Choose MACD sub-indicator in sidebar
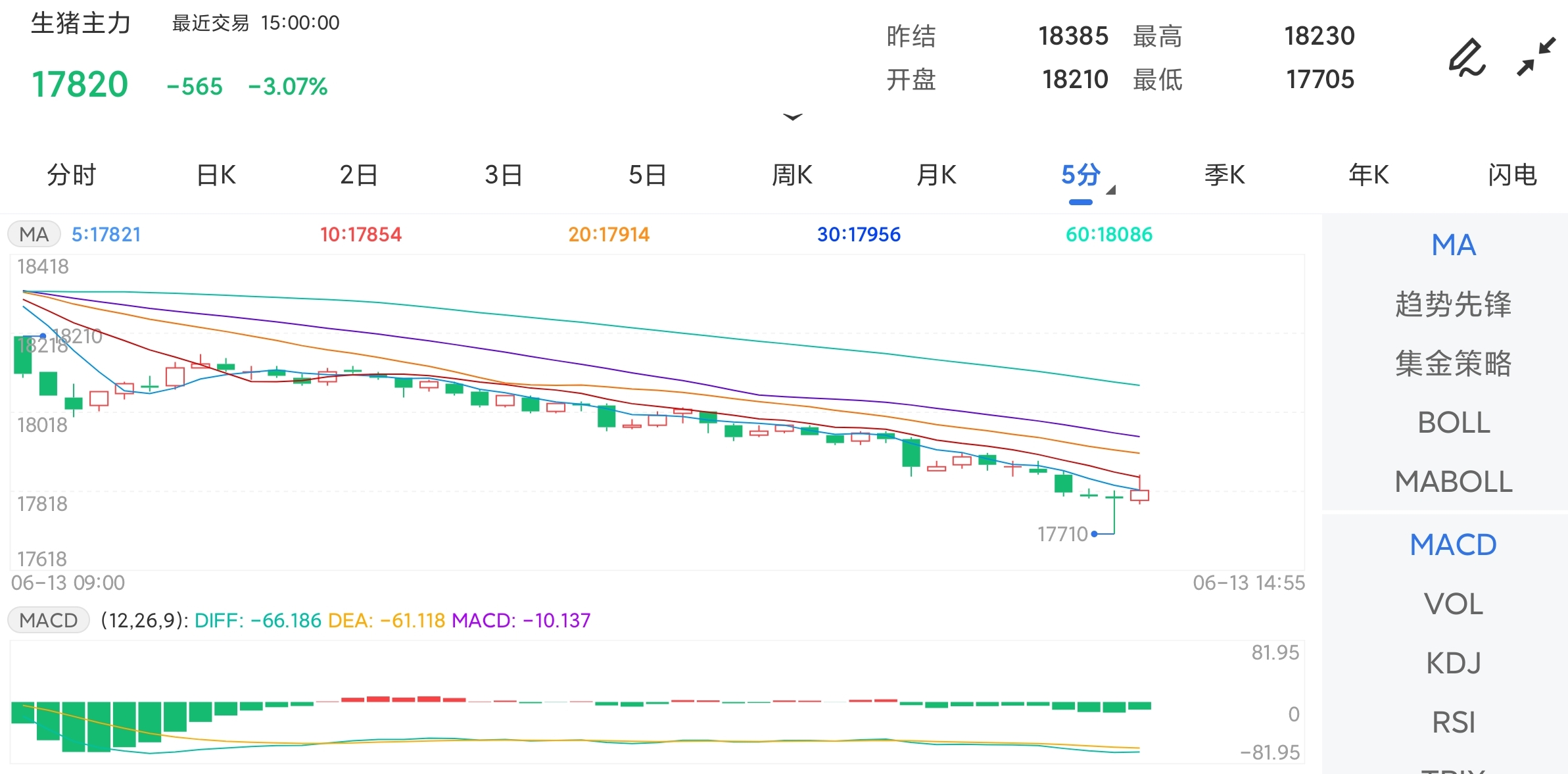Image resolution: width=1568 pixels, height=774 pixels. pos(1454,545)
